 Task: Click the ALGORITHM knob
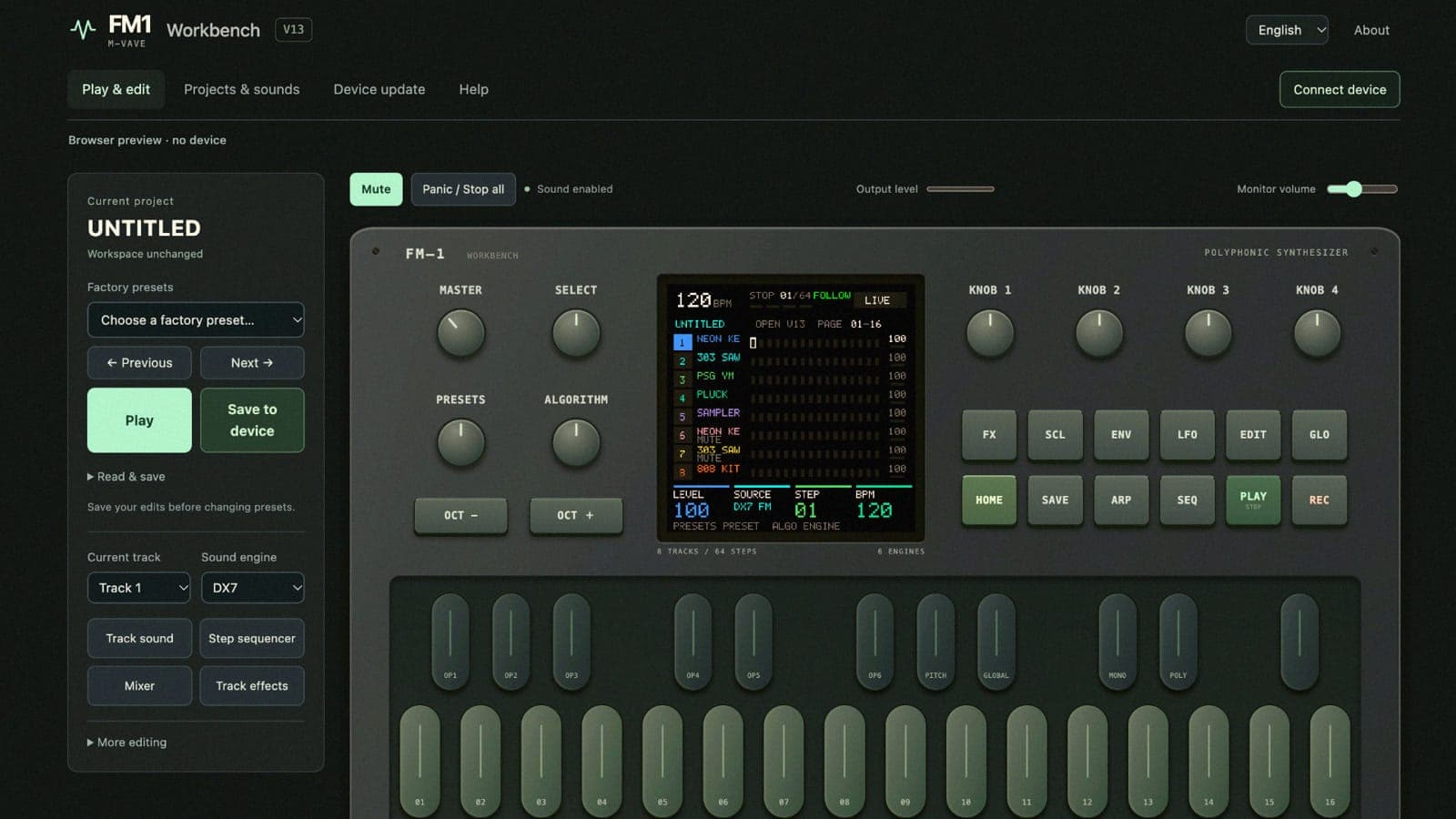(576, 443)
